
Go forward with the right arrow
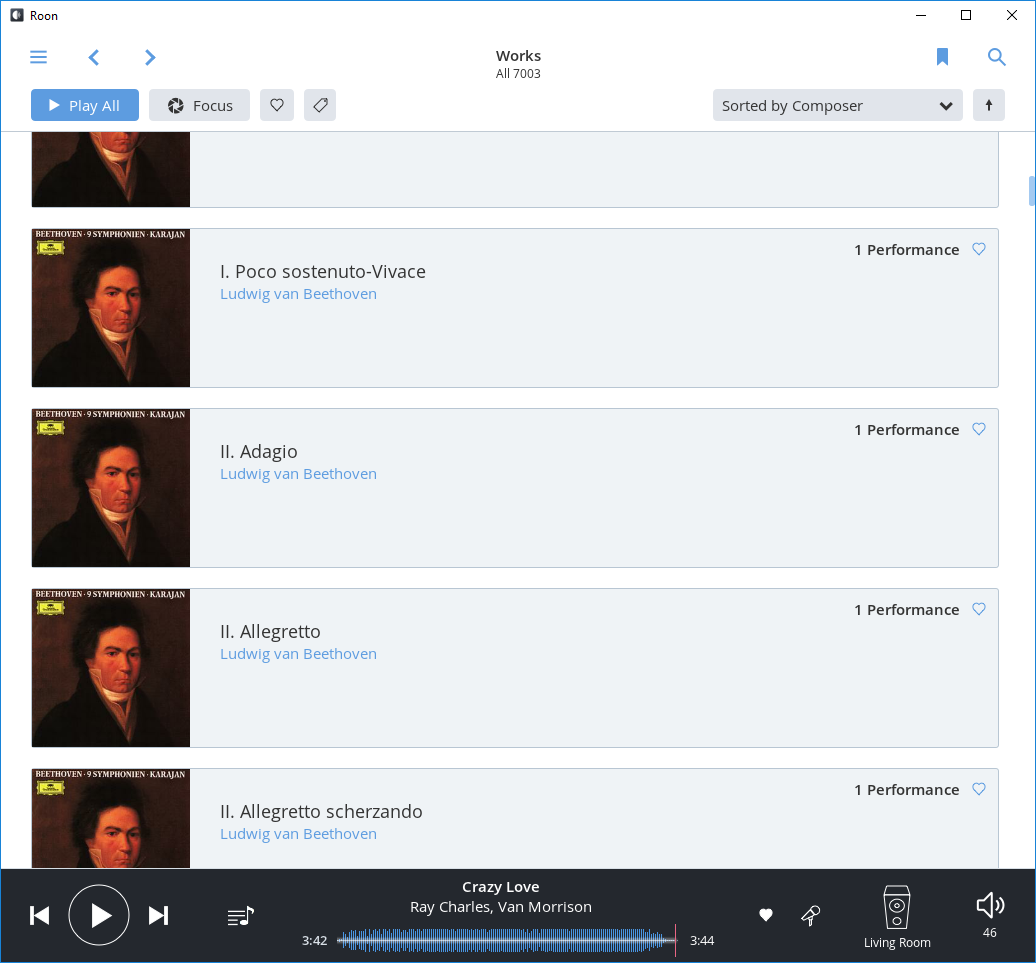150,57
